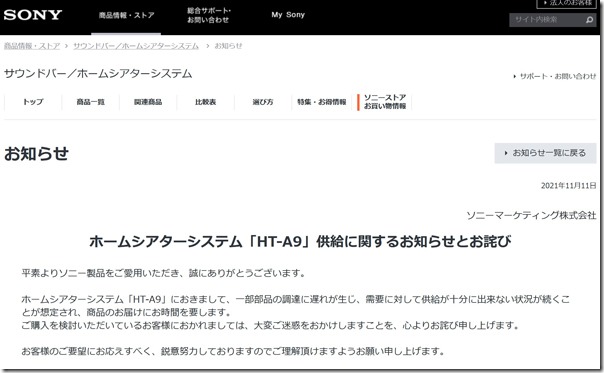The height and width of the screenshot is (373, 604).
Task: Select the 比較表 tab
Action: click(205, 102)
